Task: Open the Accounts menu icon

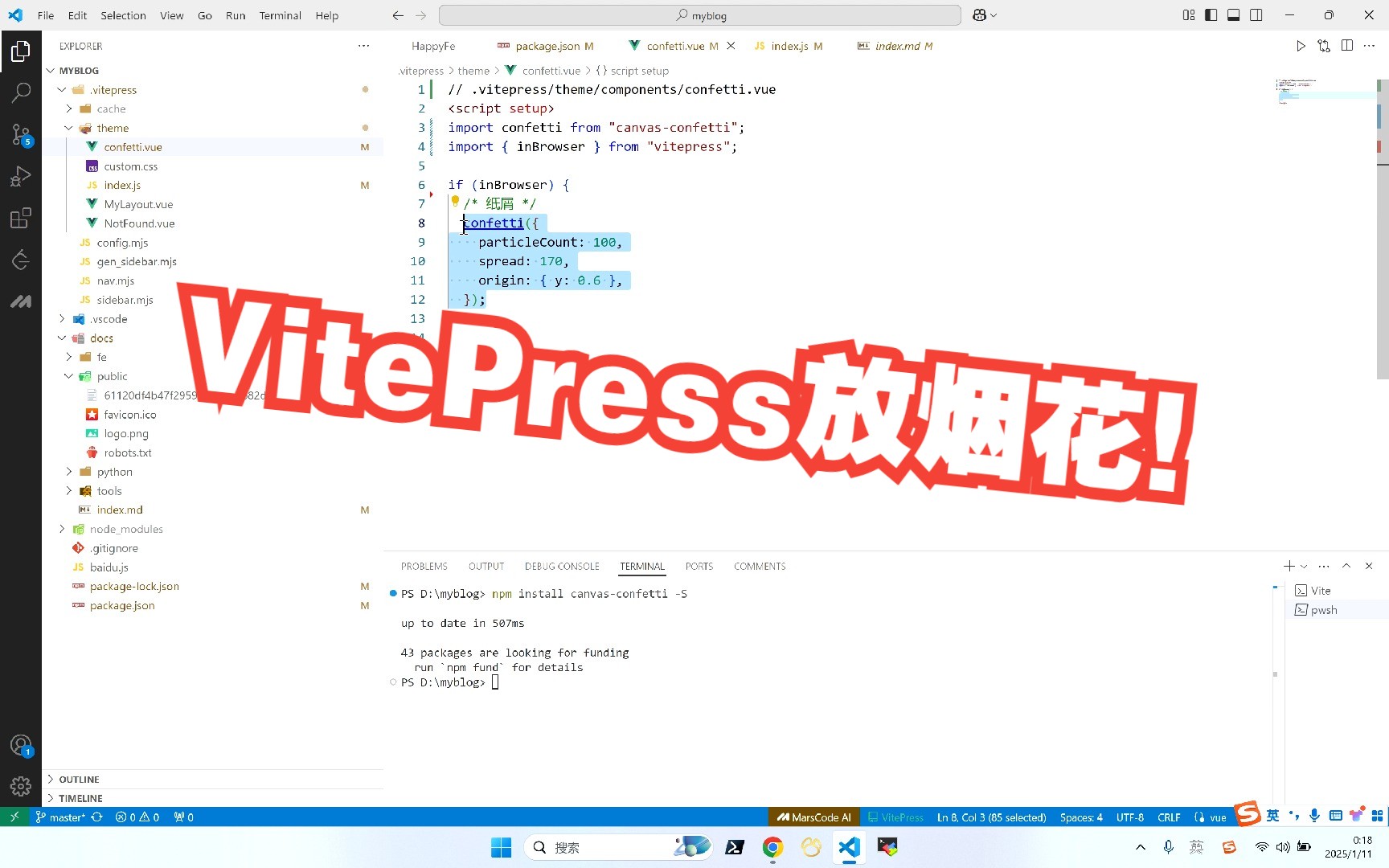Action: click(x=21, y=745)
